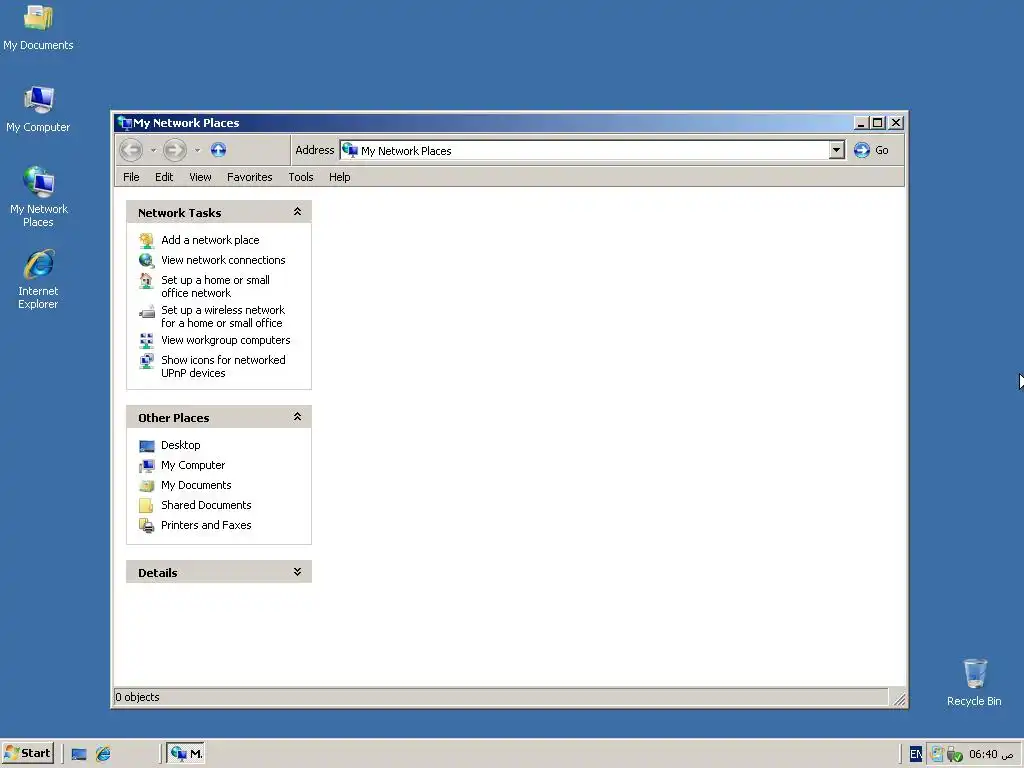Open the Forward history dropdown arrow
The image size is (1024, 768).
pyautogui.click(x=197, y=150)
